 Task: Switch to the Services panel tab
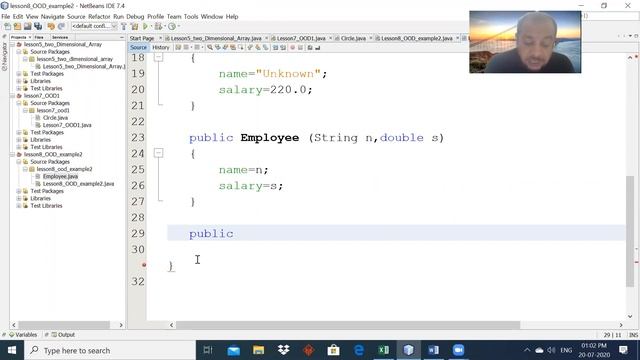(x=60, y=37)
